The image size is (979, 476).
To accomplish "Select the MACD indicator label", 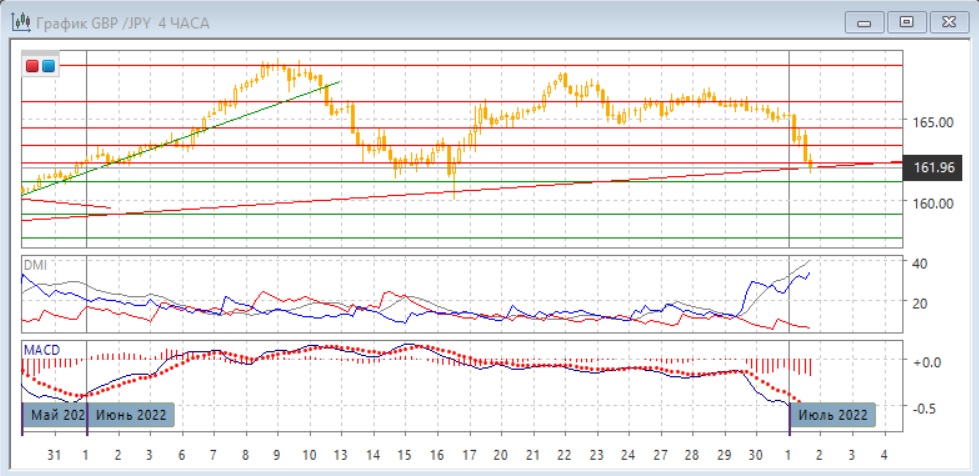I will pos(40,348).
